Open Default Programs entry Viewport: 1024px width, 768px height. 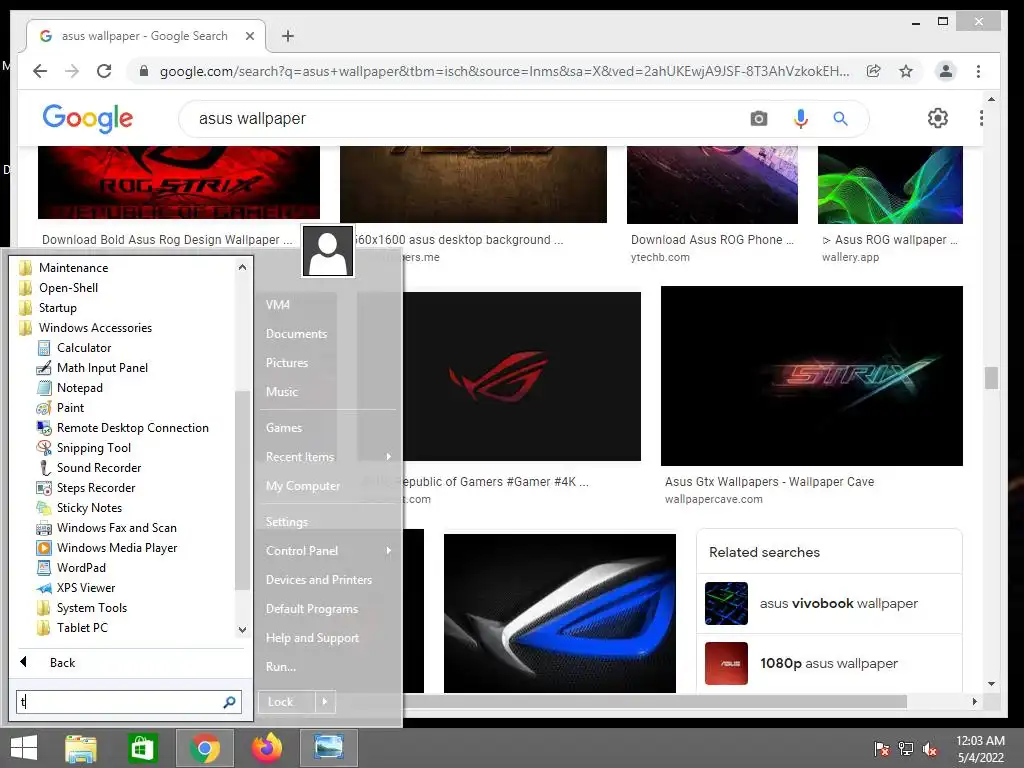coord(312,609)
